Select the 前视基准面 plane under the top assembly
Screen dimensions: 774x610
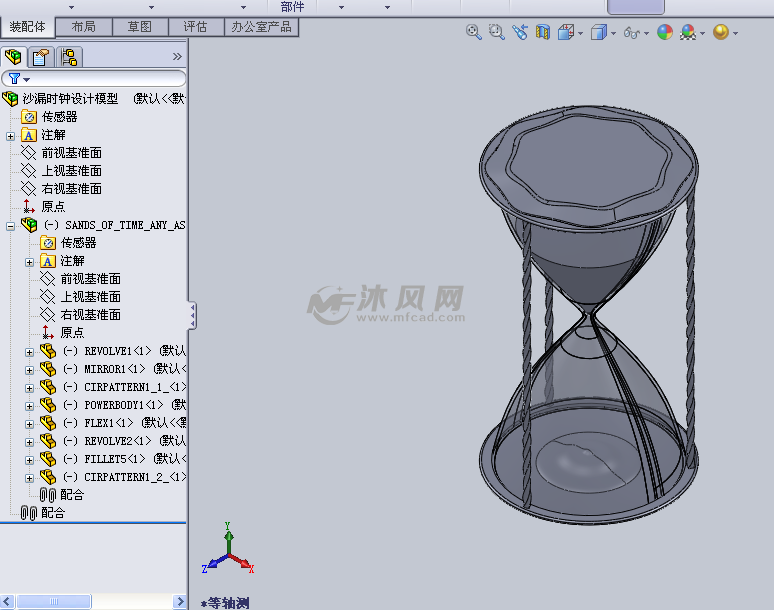click(x=71, y=153)
